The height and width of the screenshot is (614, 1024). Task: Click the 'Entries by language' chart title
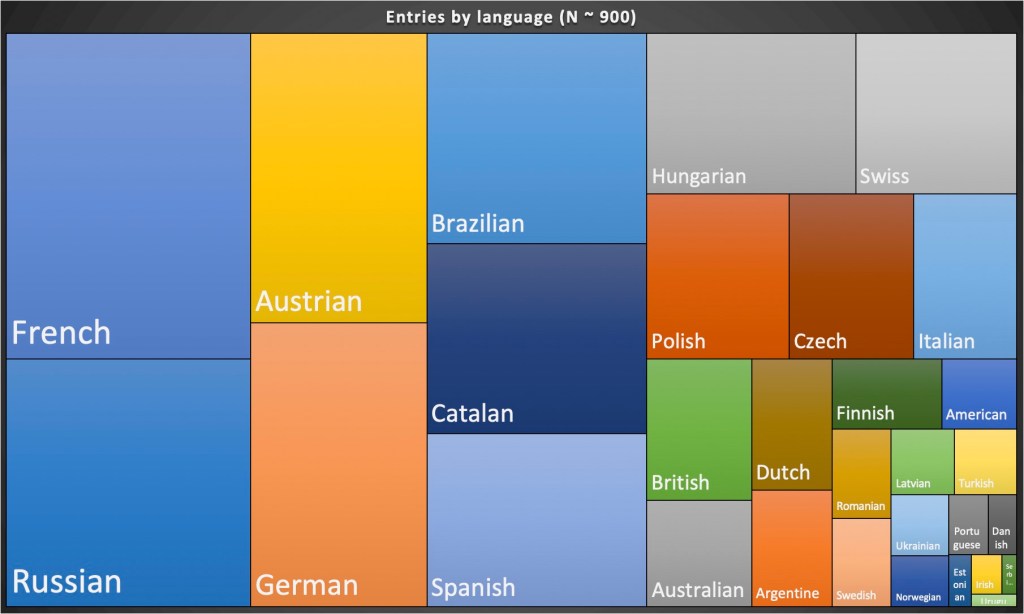[511, 17]
